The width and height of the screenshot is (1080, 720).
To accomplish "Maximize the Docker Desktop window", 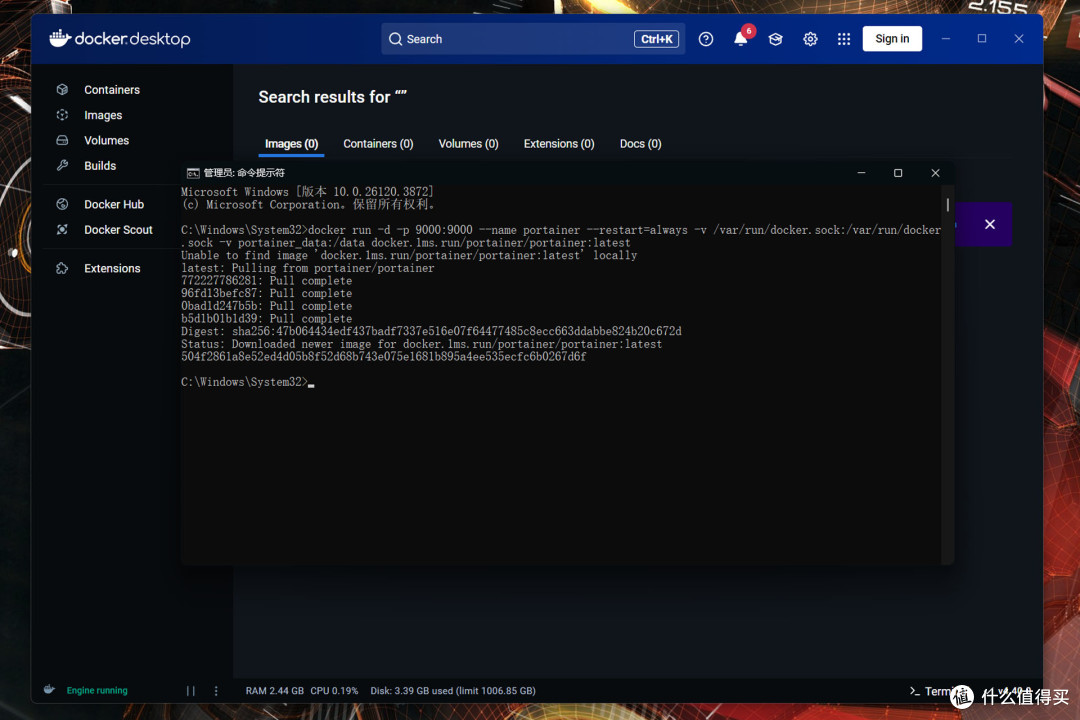I will coord(982,39).
